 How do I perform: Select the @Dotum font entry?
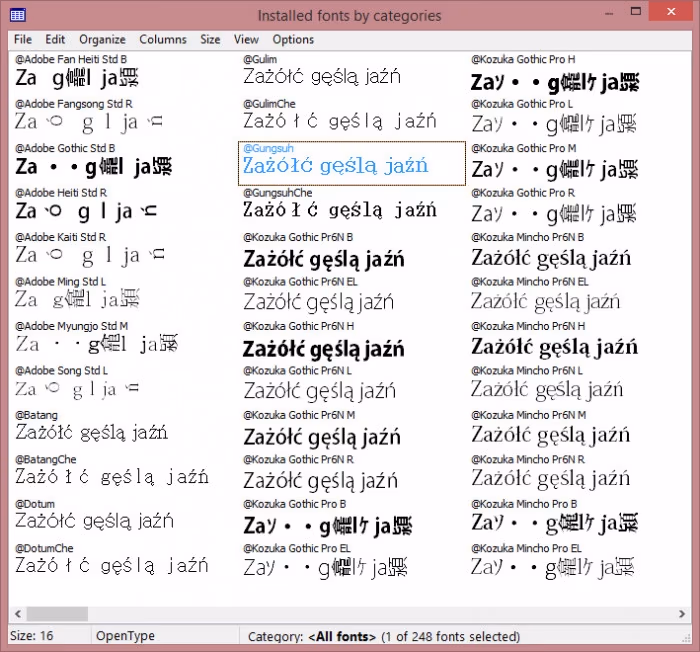coord(124,518)
